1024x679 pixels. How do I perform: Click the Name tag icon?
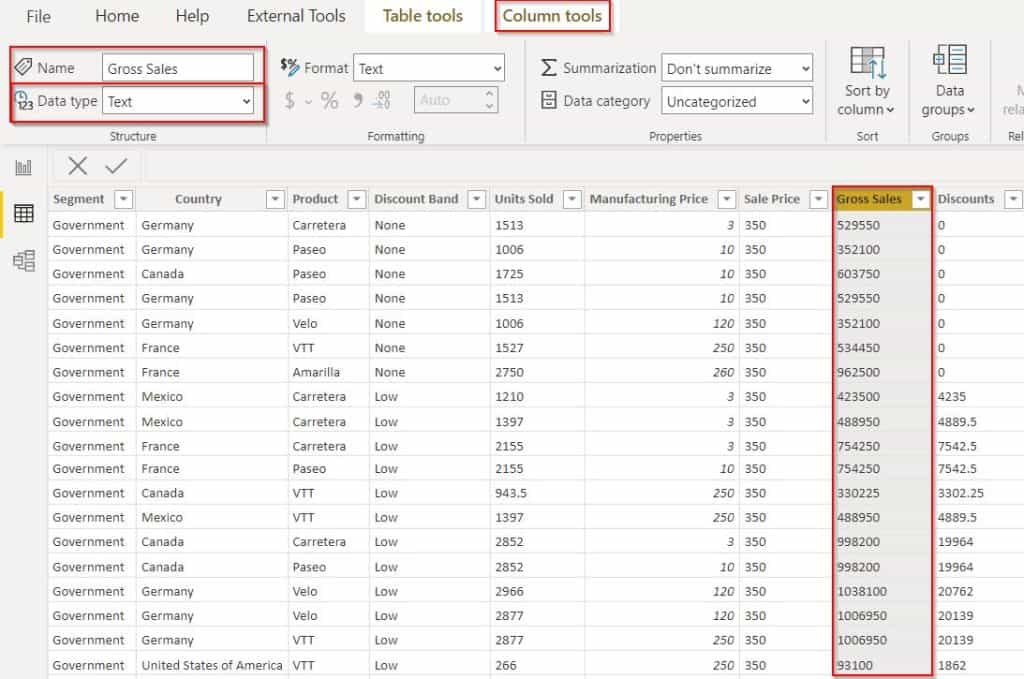[24, 67]
